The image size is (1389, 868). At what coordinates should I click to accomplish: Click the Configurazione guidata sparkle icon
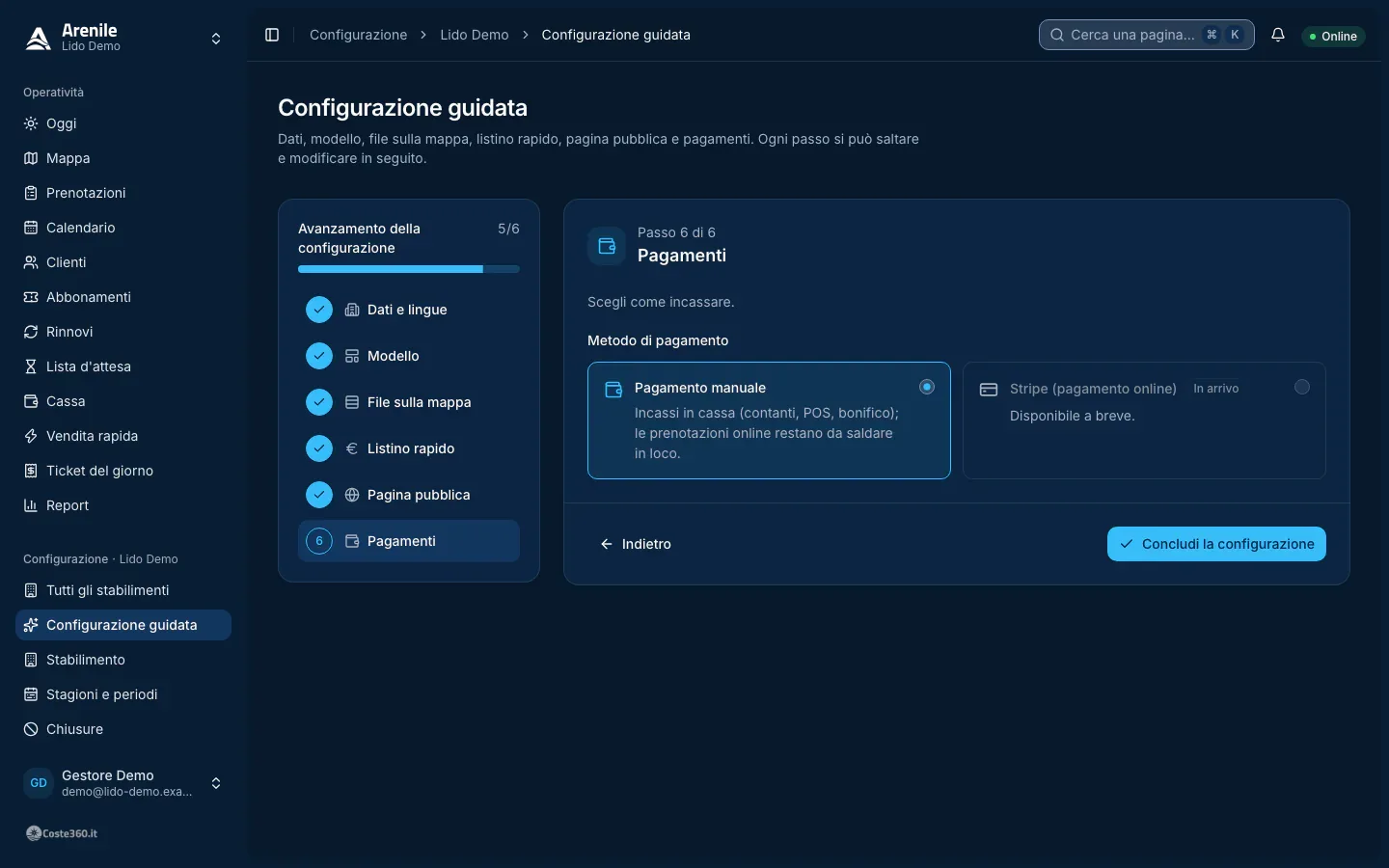[31, 625]
